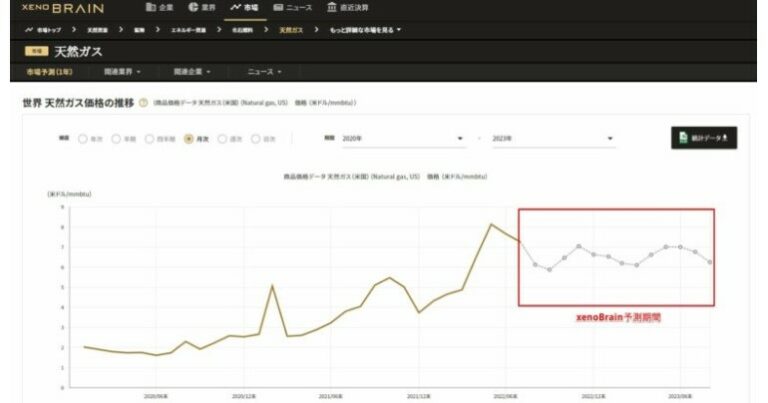Click the help icon beside 天然ガス価格の推移

click(x=143, y=103)
